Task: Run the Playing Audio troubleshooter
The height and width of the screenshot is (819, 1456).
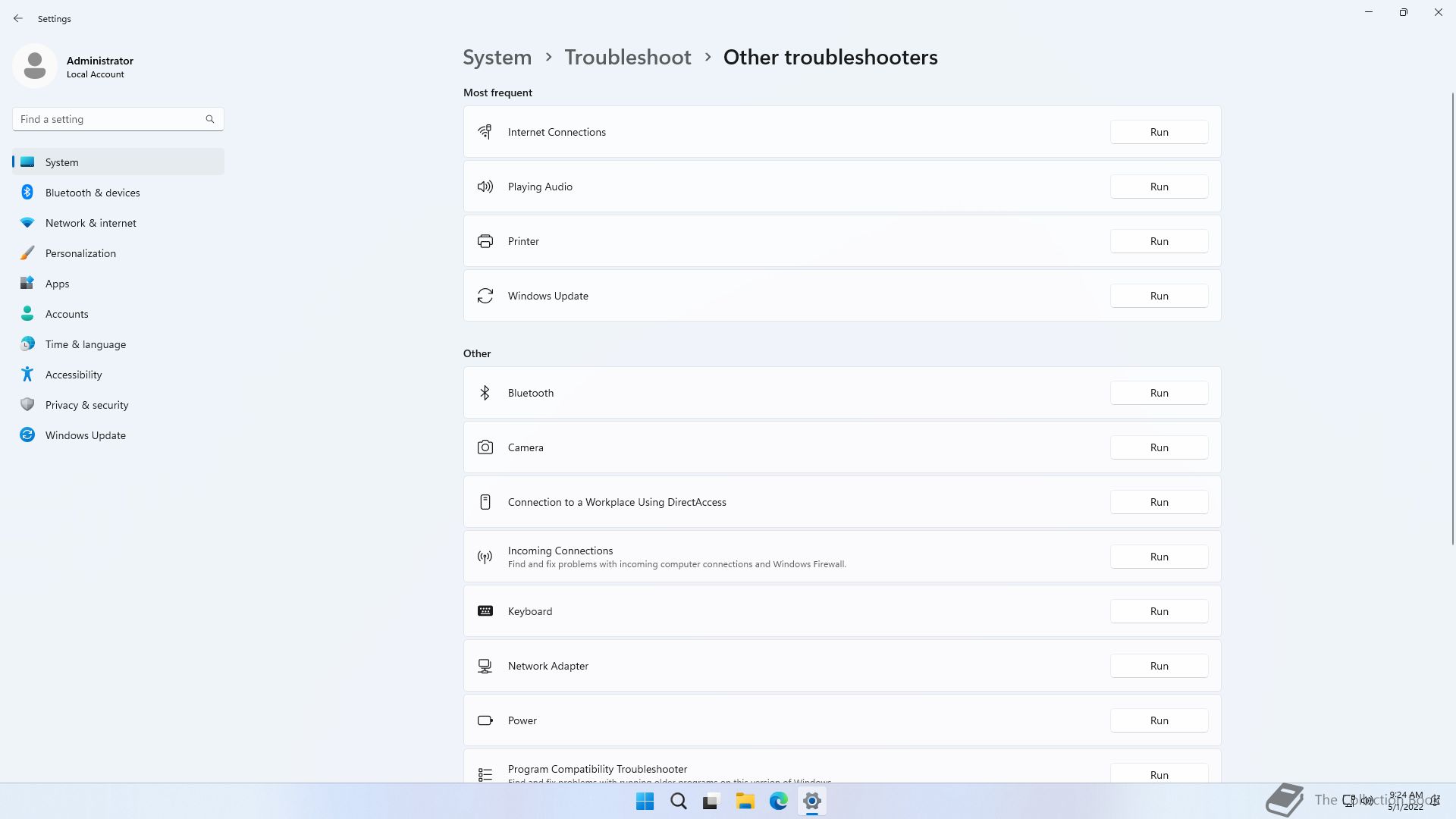Action: click(x=1159, y=187)
